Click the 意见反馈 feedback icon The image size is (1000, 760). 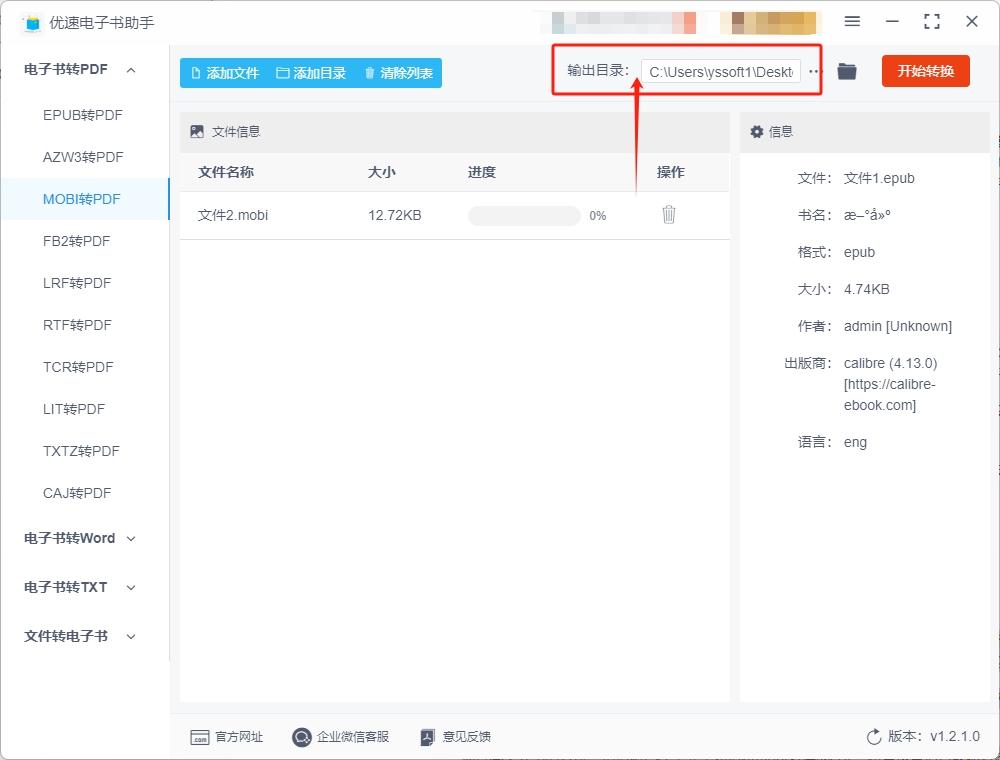[427, 737]
